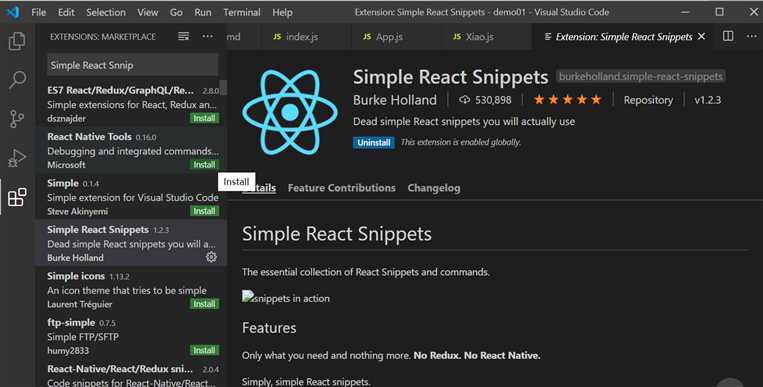The width and height of the screenshot is (763, 387).
Task: Open the Go menu
Action: [176, 12]
